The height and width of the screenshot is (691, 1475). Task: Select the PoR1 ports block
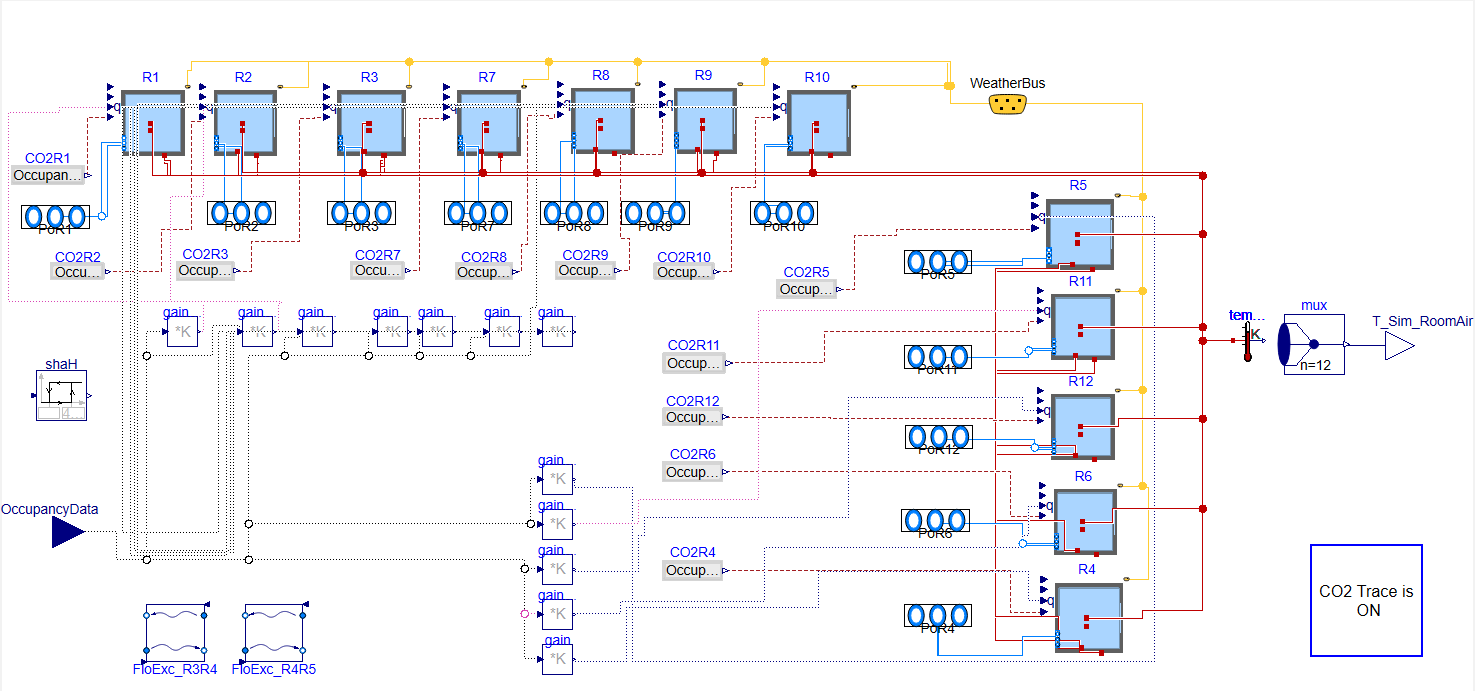click(56, 217)
